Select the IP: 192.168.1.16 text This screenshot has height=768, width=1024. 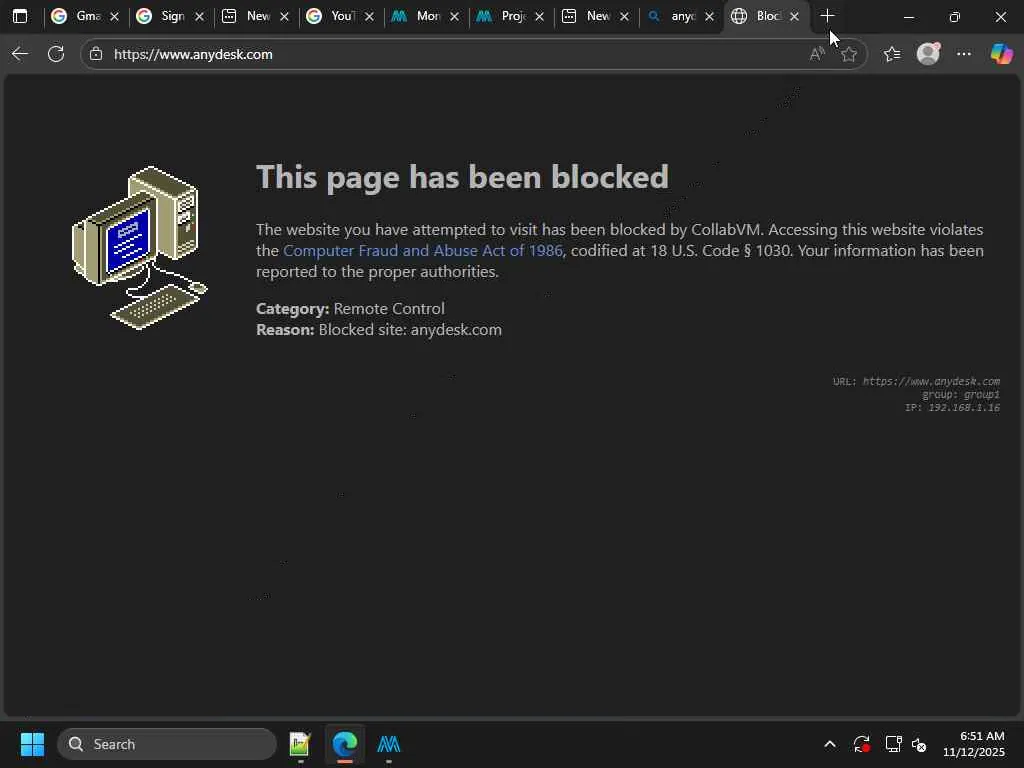pyautogui.click(x=952, y=408)
